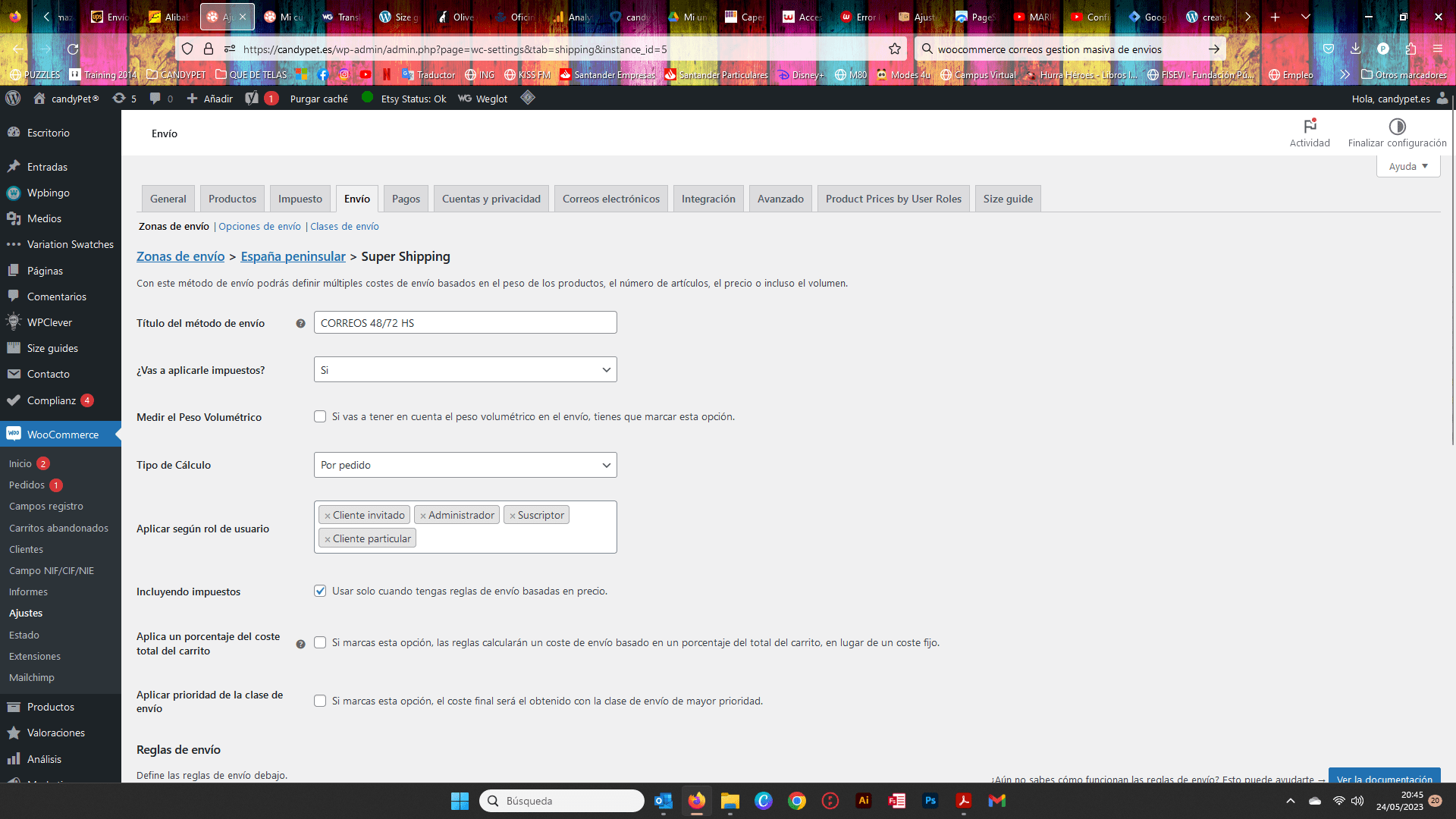The width and height of the screenshot is (1456, 819).
Task: Switch to Pagos settings tab
Action: tap(406, 199)
